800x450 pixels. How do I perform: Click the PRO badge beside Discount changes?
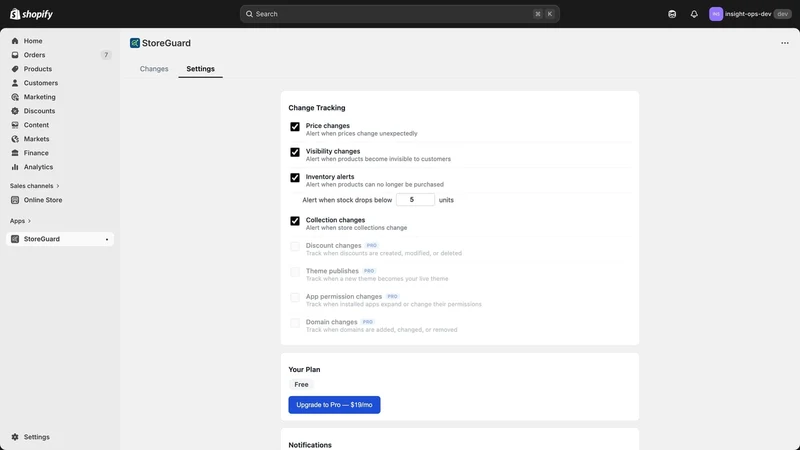coord(371,245)
